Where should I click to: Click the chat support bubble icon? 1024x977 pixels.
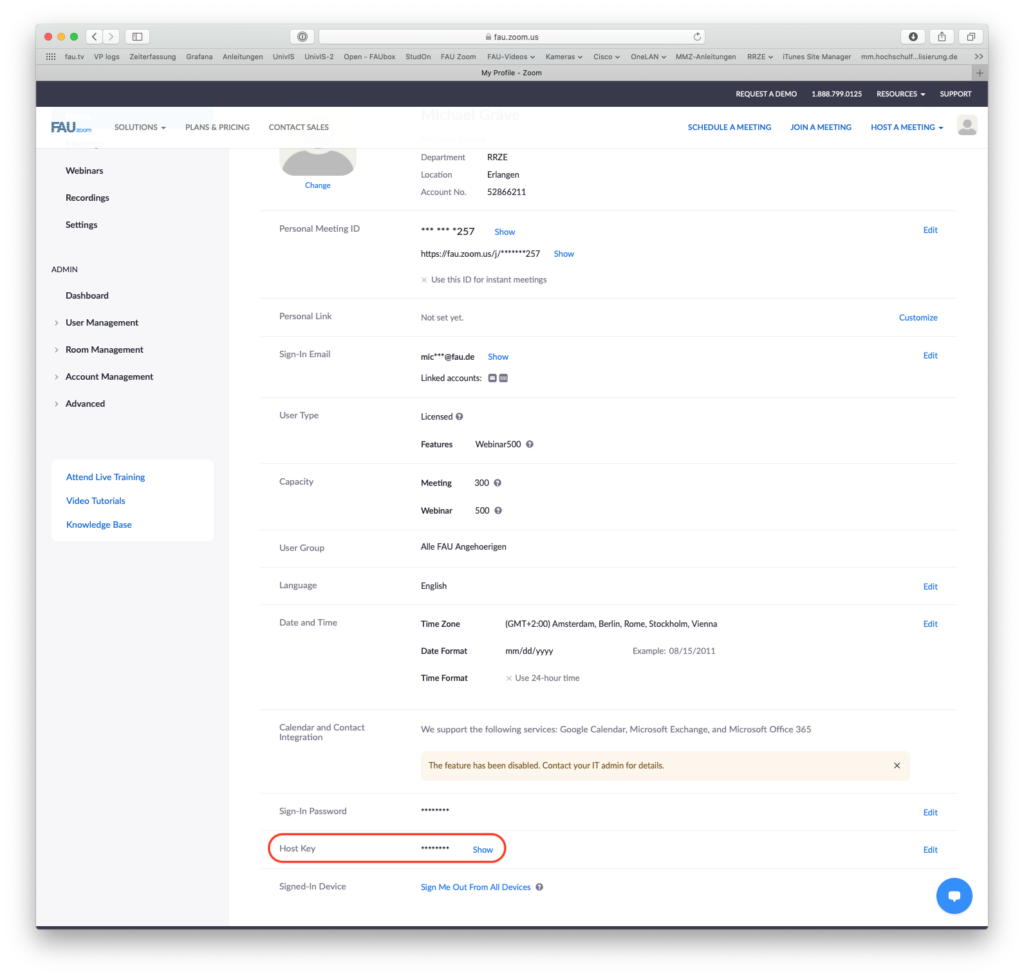coord(954,895)
